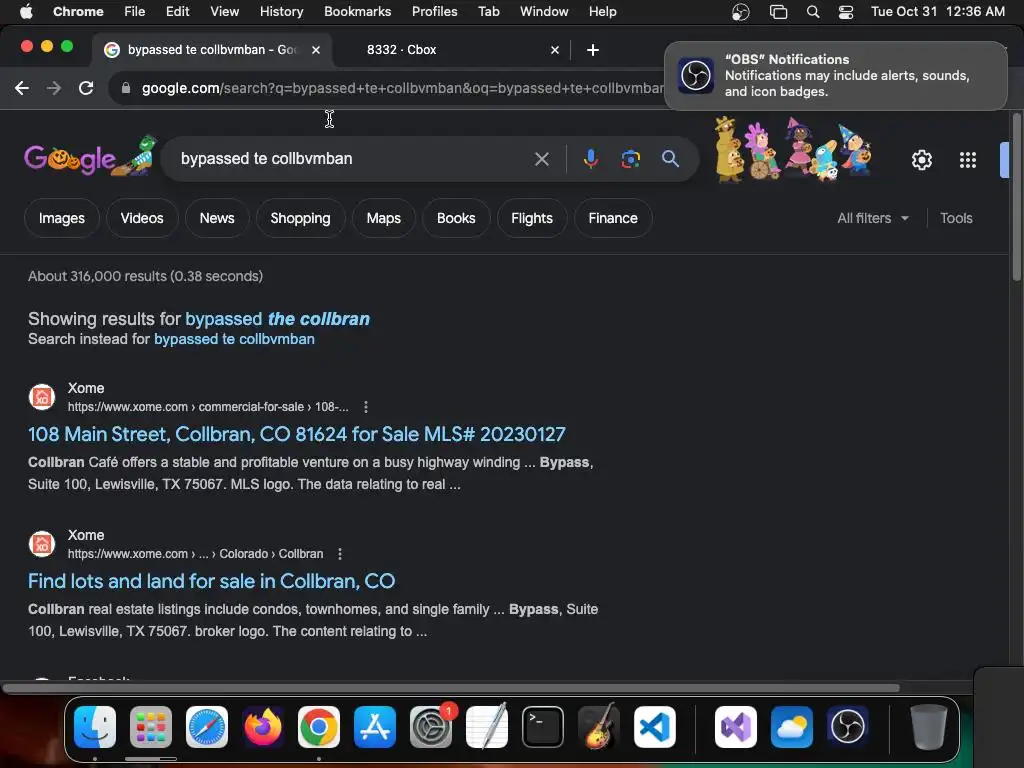Clear the search box with X
1024x768 pixels.
[x=541, y=159]
